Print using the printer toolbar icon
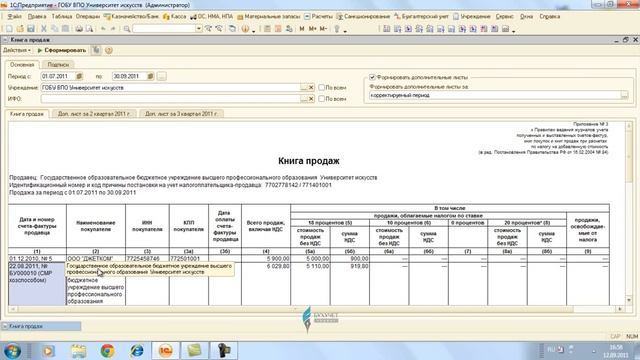This screenshot has width=640, height=360. click(79, 29)
